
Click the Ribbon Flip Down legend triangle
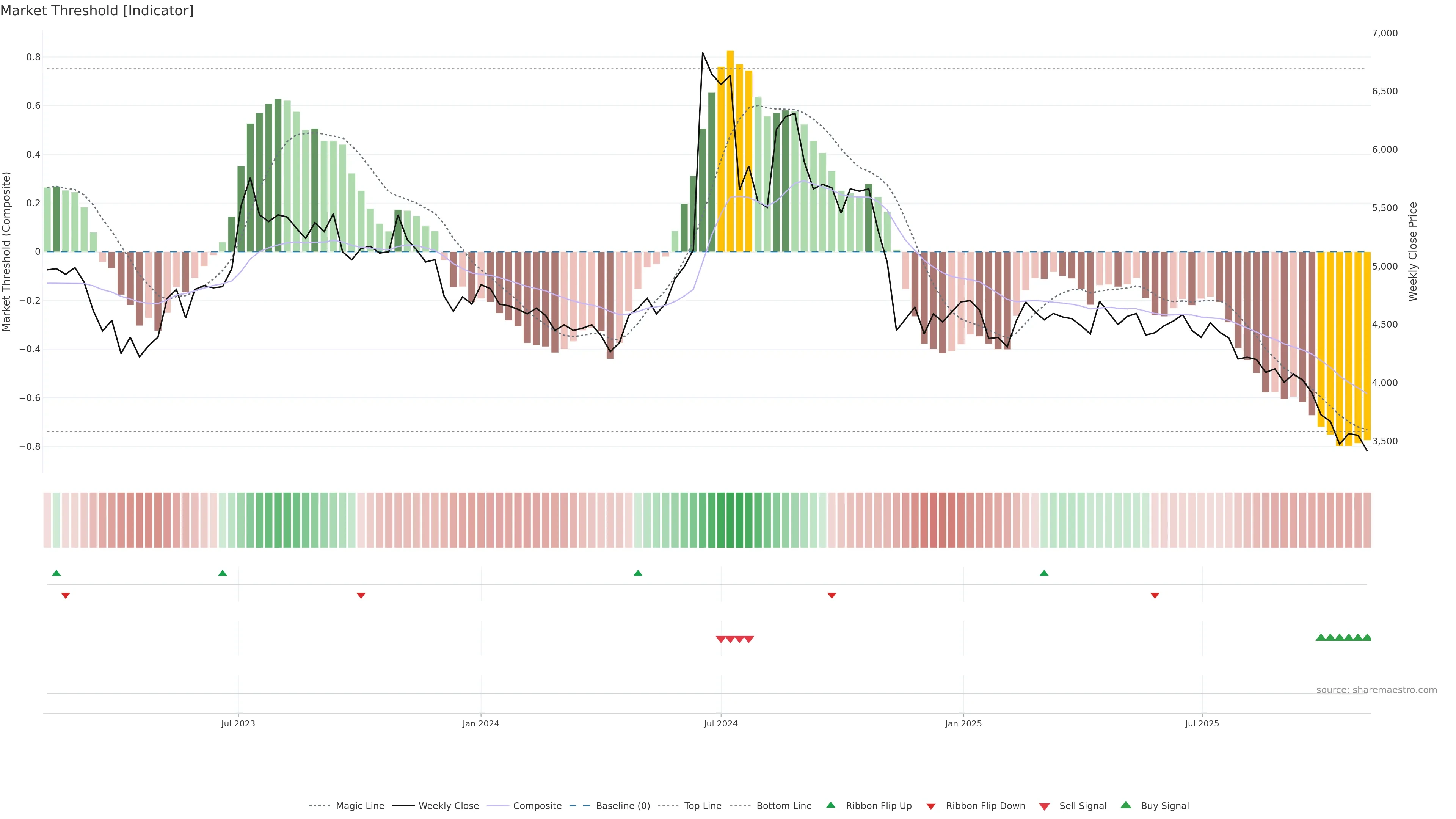coord(931,806)
